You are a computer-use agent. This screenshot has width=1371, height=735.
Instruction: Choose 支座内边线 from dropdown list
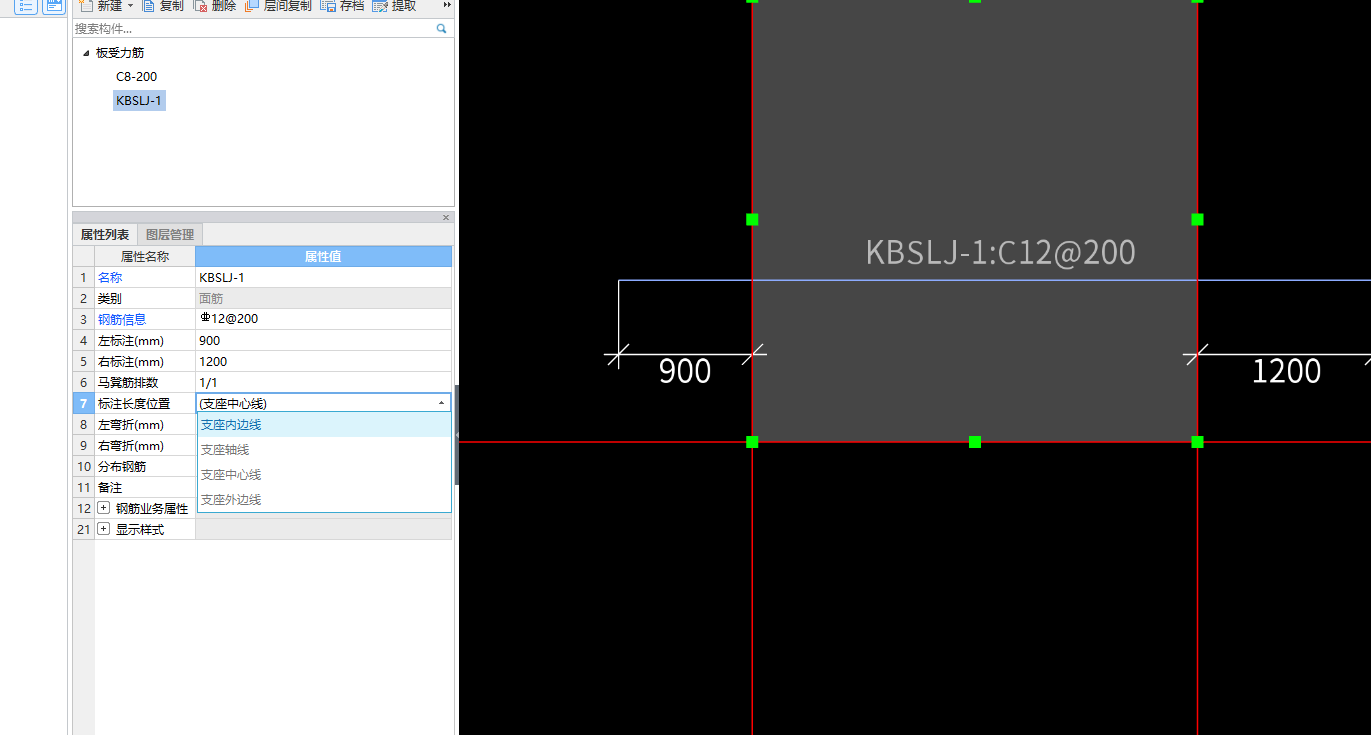point(324,425)
